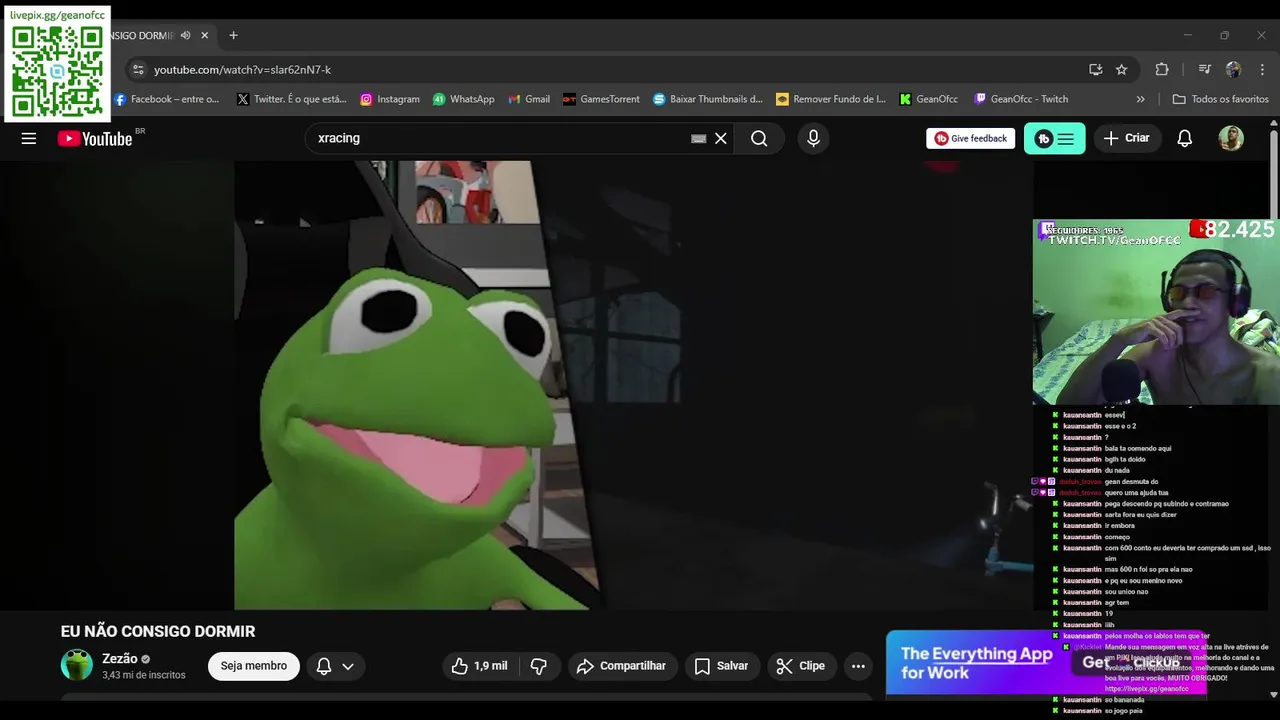
Task: Create a clip with Clipe
Action: coord(801,666)
